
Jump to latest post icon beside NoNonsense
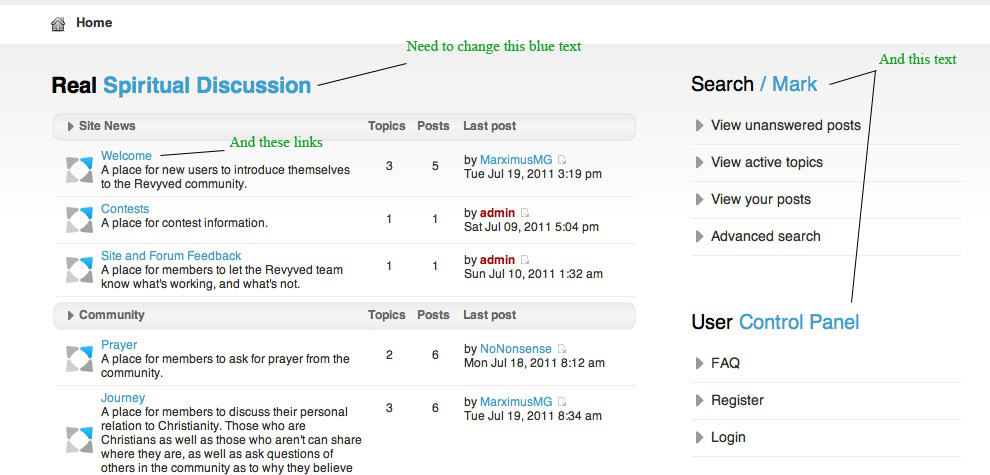pyautogui.click(x=562, y=349)
